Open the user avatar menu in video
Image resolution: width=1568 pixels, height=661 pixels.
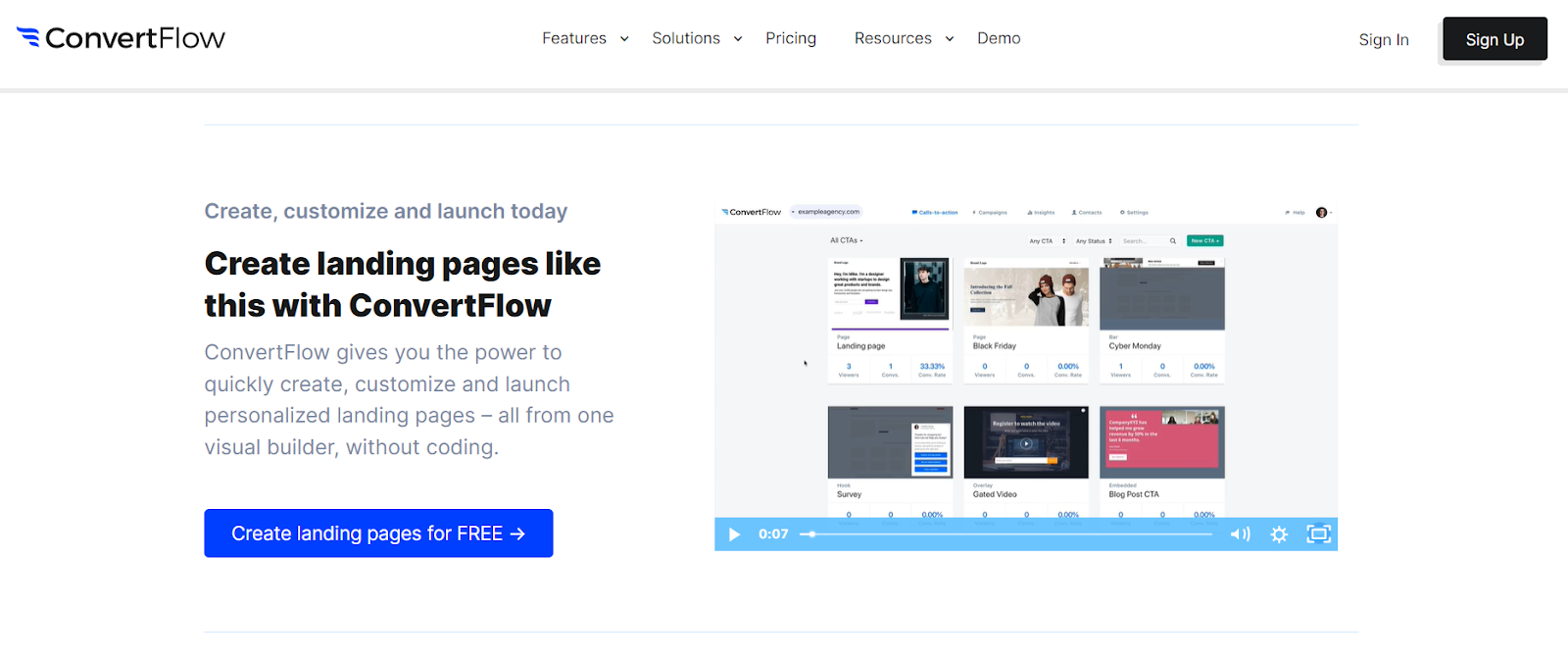[1322, 212]
